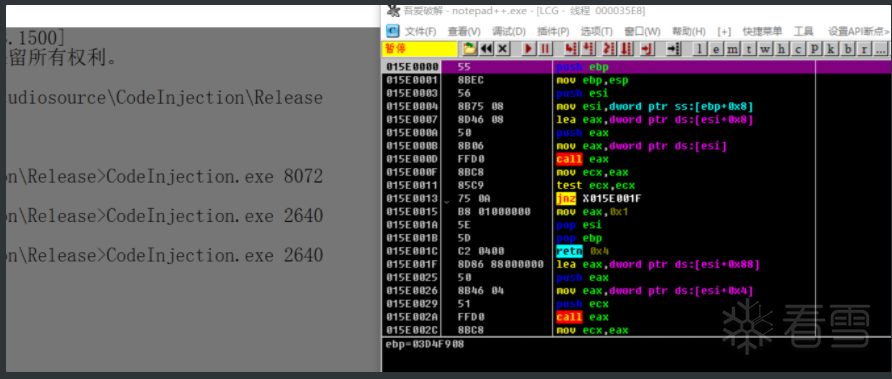Open the 插件(P) menu
This screenshot has height=379, width=892.
(x=553, y=31)
